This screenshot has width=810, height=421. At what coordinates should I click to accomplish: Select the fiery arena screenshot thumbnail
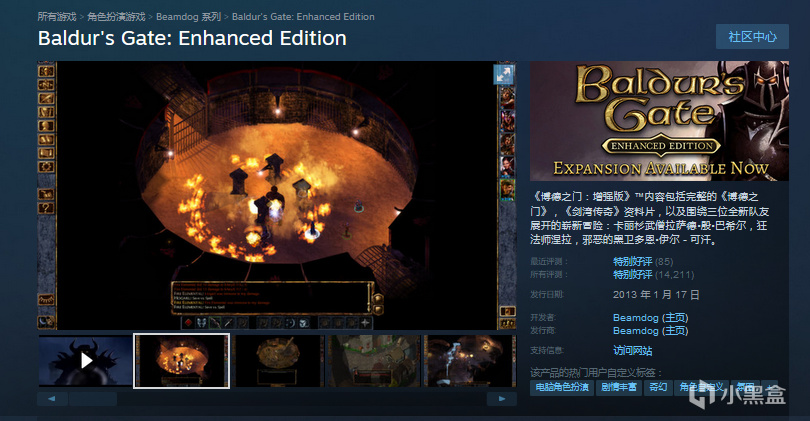181,361
